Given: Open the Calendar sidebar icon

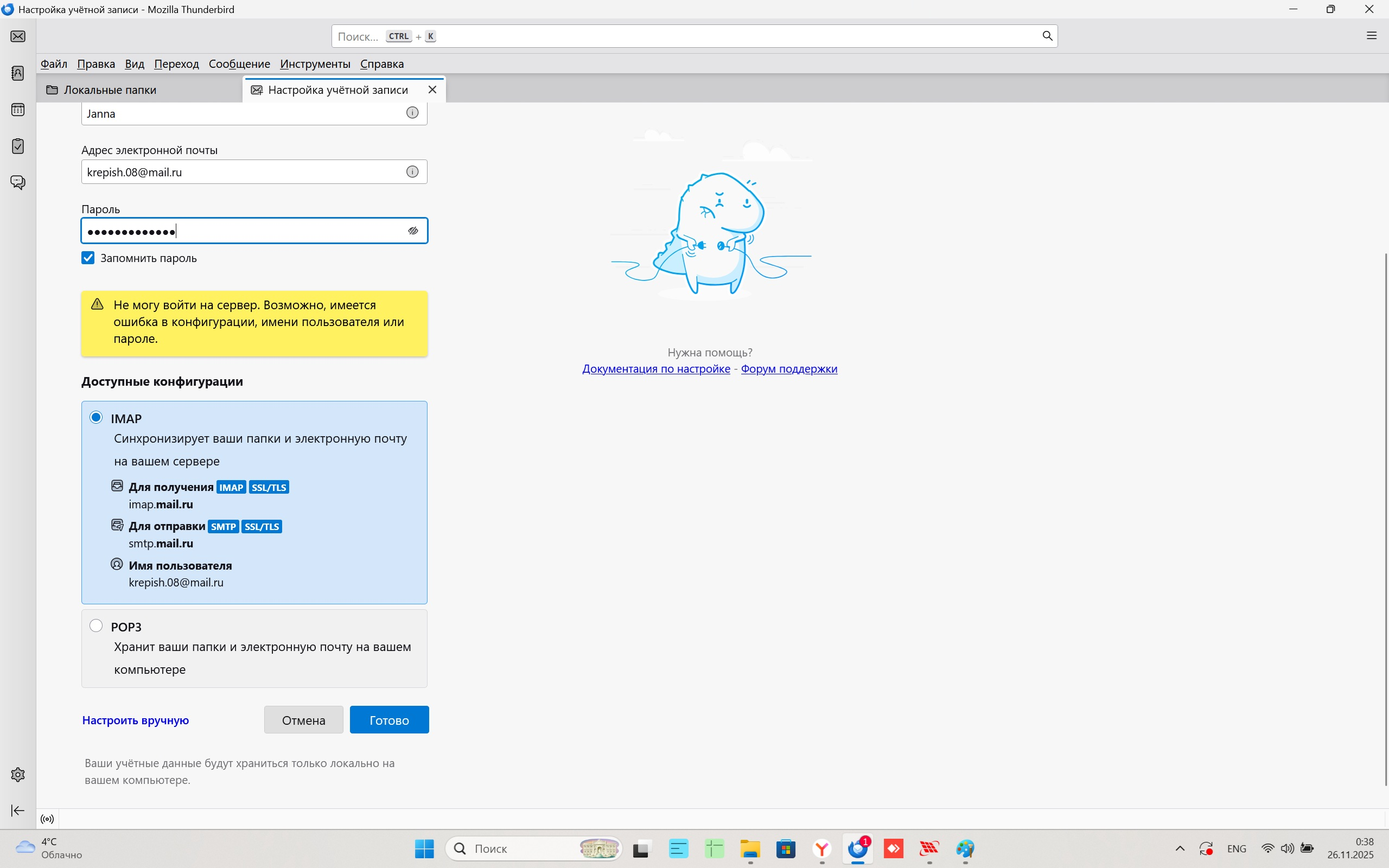Looking at the screenshot, I should click(x=18, y=110).
